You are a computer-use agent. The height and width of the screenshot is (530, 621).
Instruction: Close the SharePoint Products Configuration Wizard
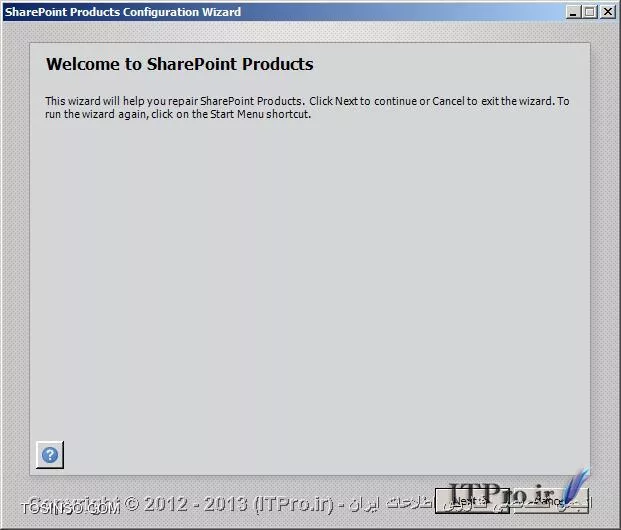608,12
